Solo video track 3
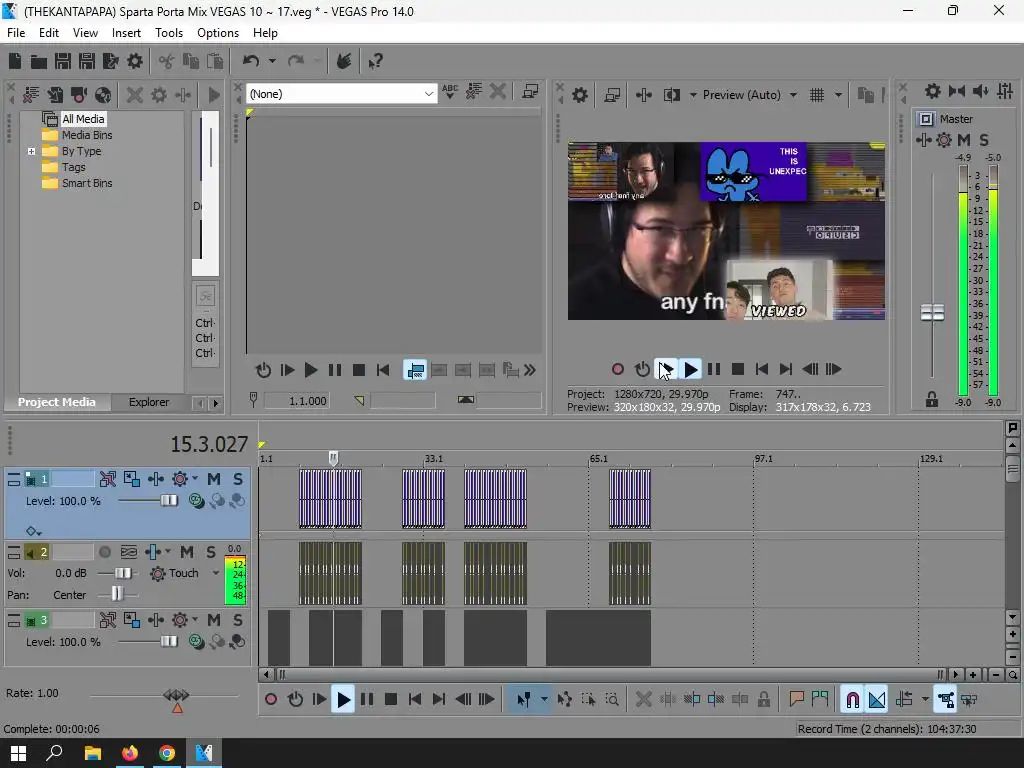 click(238, 620)
